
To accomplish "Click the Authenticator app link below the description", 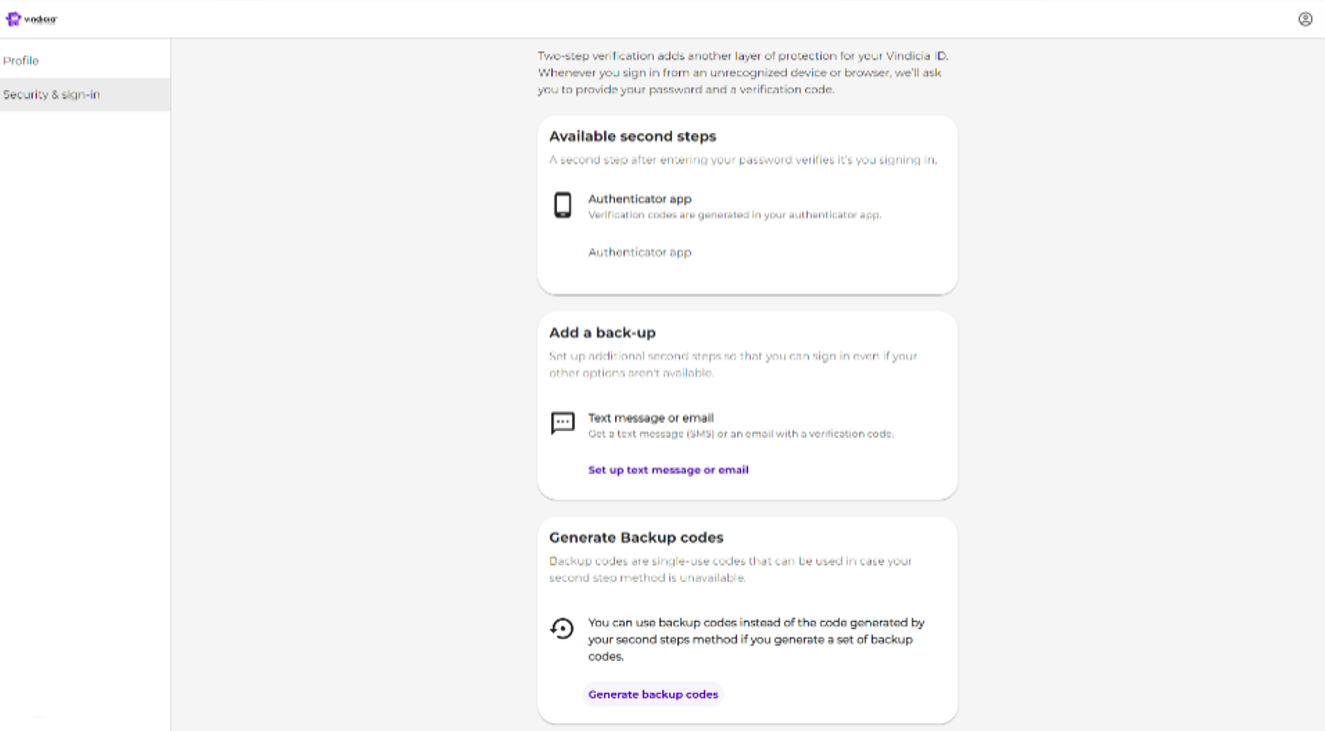I will pyautogui.click(x=640, y=253).
